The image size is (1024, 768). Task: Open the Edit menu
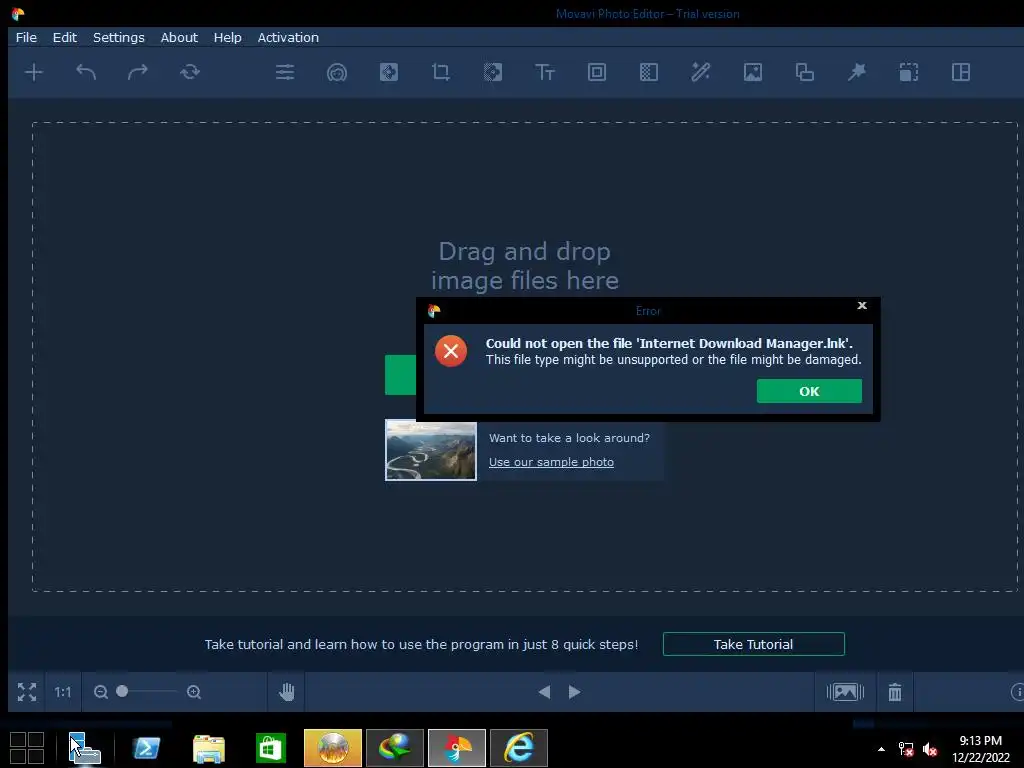click(65, 37)
